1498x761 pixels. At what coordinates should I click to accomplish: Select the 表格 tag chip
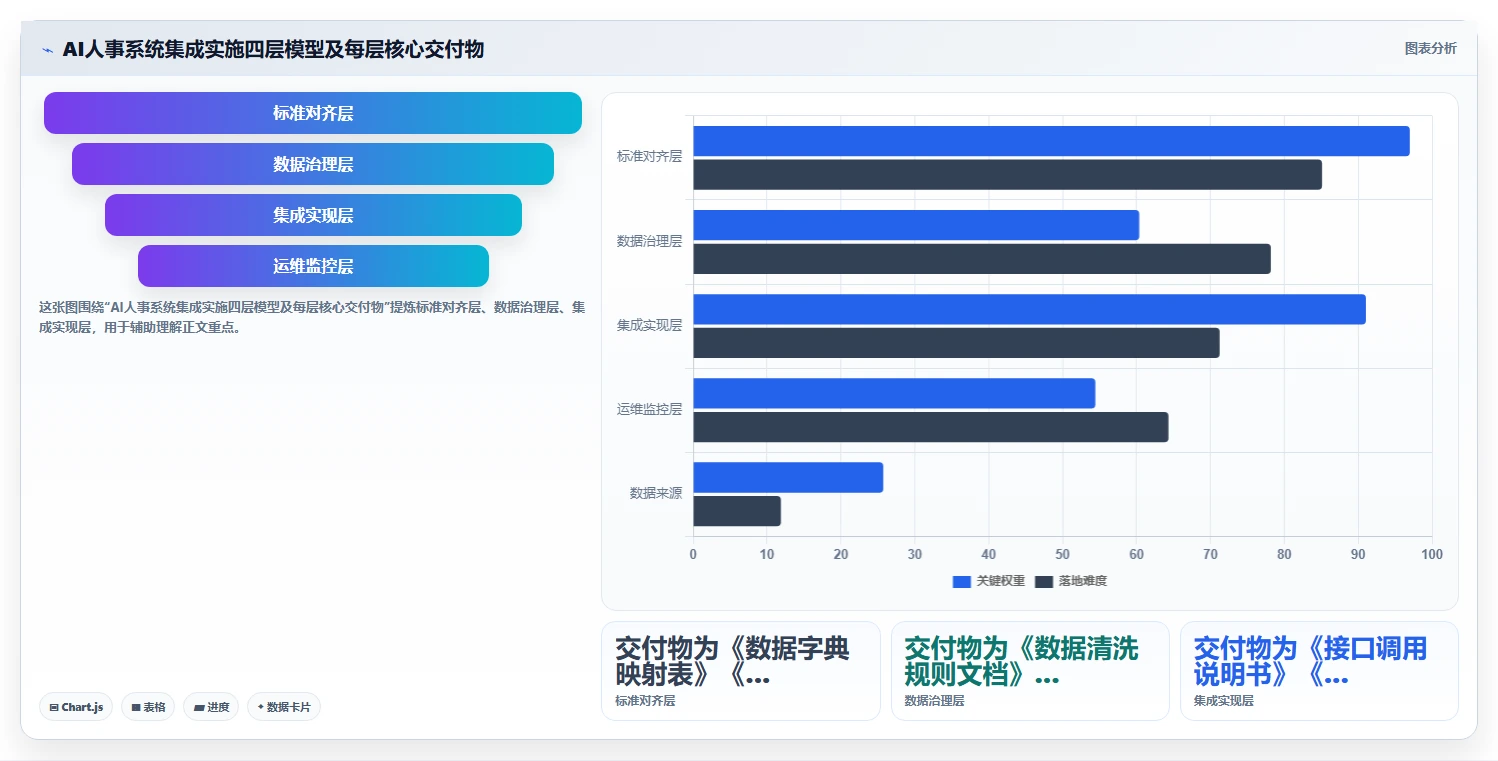(148, 707)
